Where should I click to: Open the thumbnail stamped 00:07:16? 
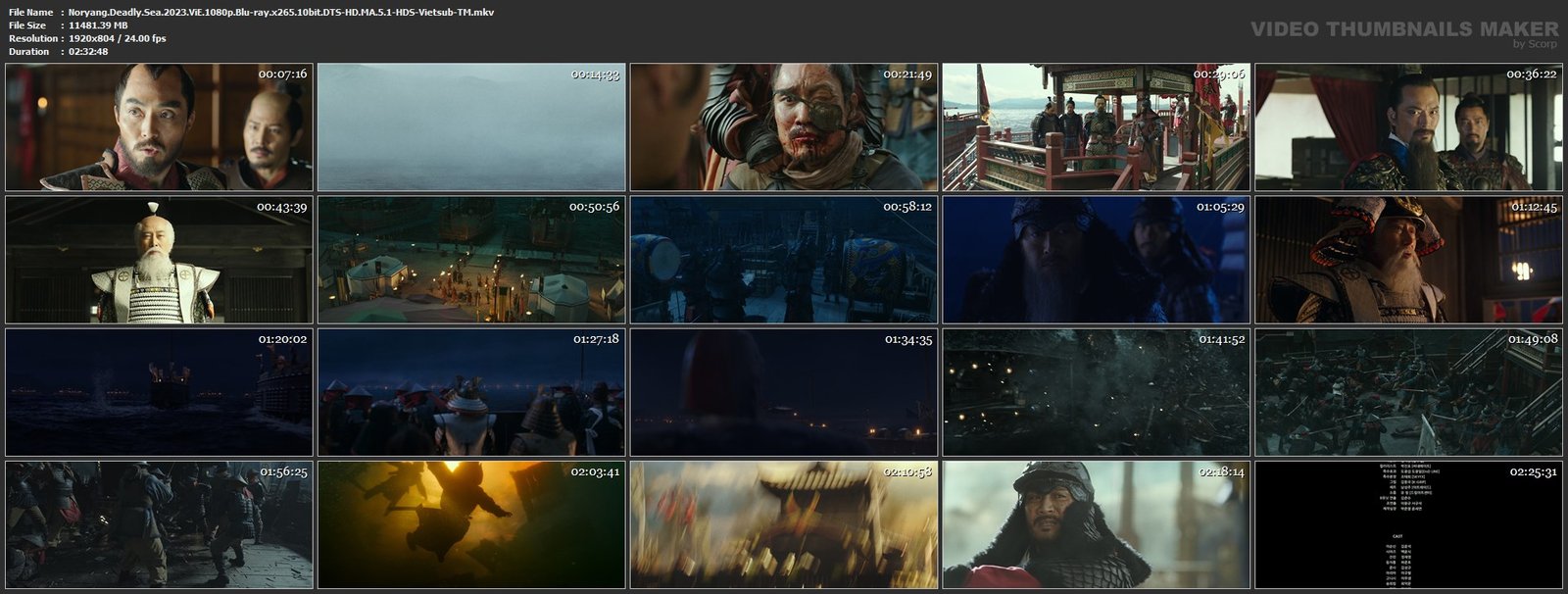pos(159,127)
